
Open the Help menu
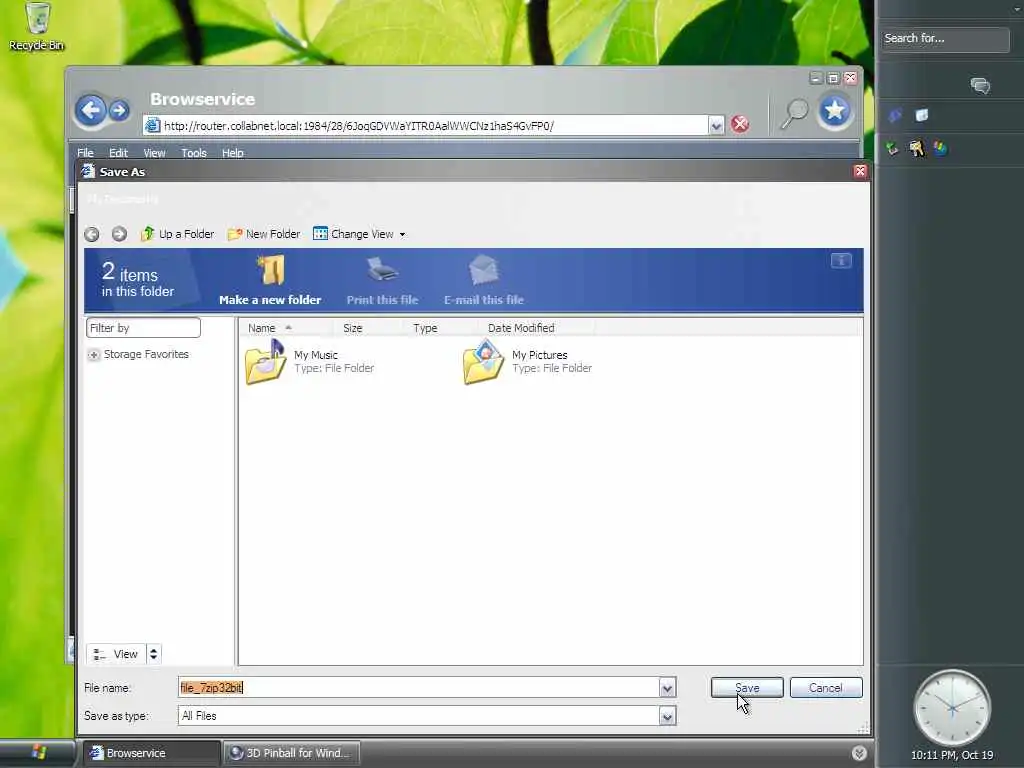(232, 153)
